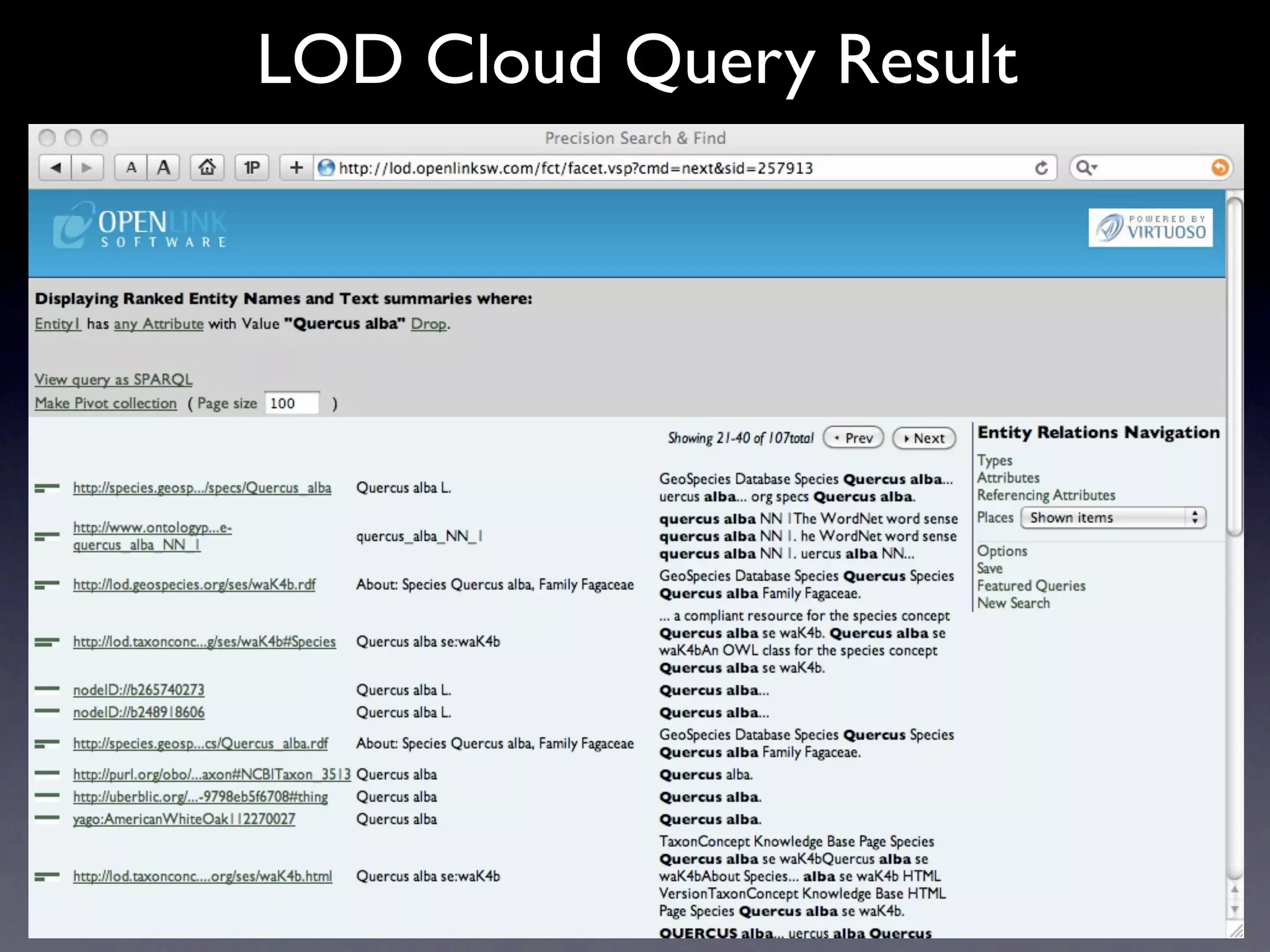Click 'Showing 21-40 of 107total' text
The image size is (1270, 952).
point(740,438)
